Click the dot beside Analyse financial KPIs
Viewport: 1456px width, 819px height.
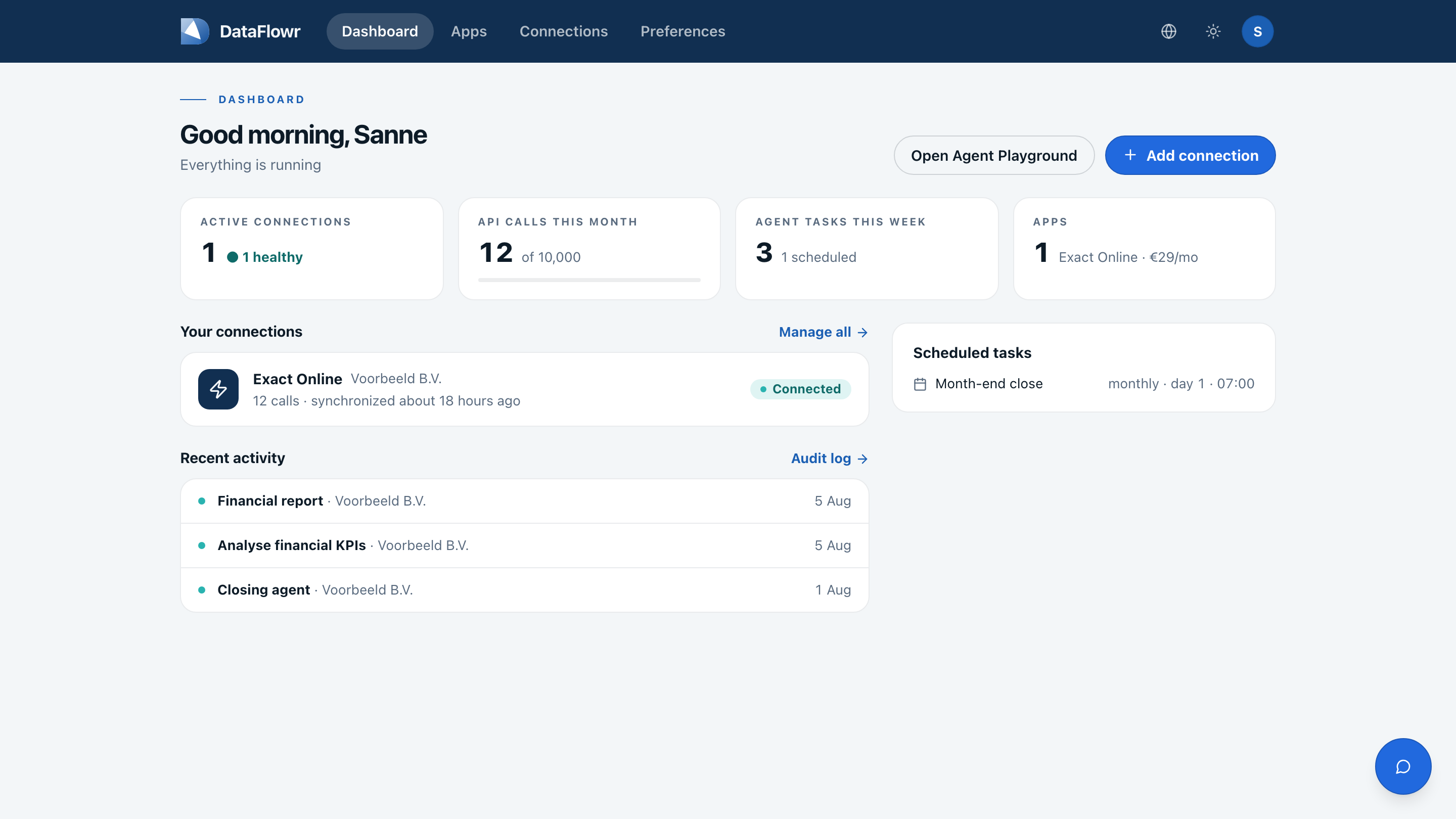(202, 545)
